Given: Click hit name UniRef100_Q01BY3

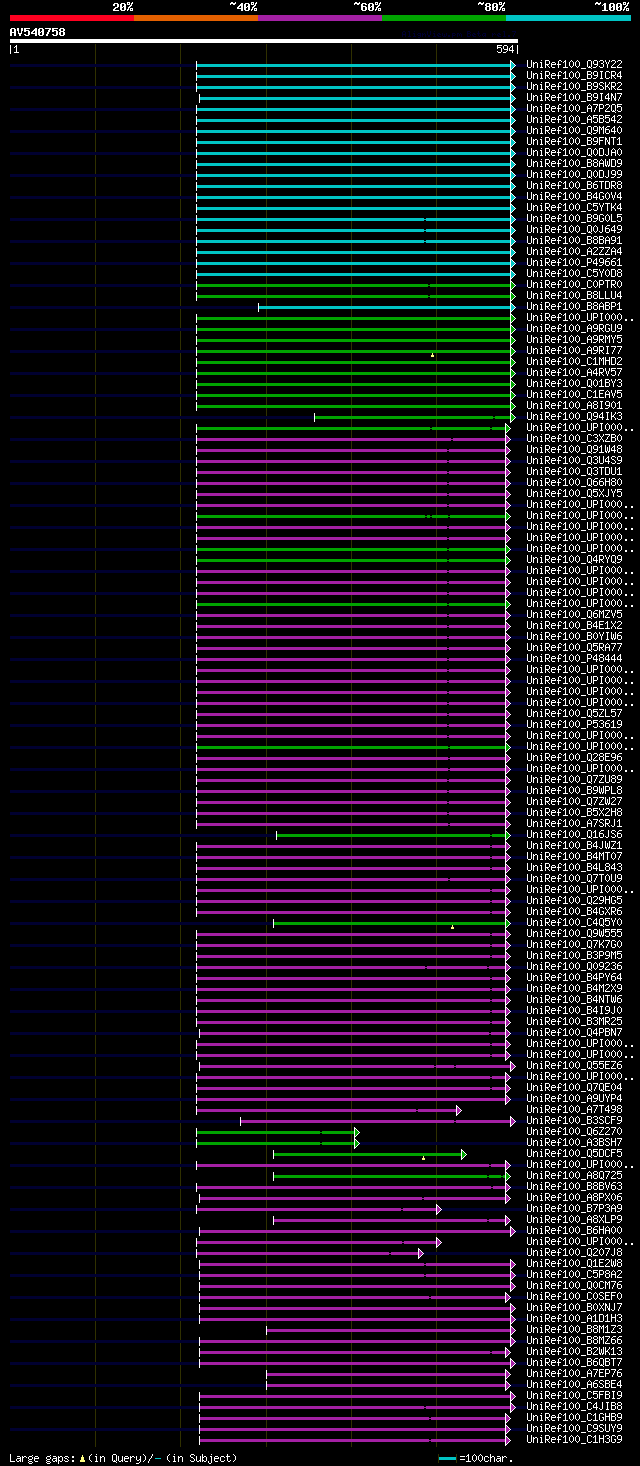Looking at the screenshot, I should coord(574,384).
